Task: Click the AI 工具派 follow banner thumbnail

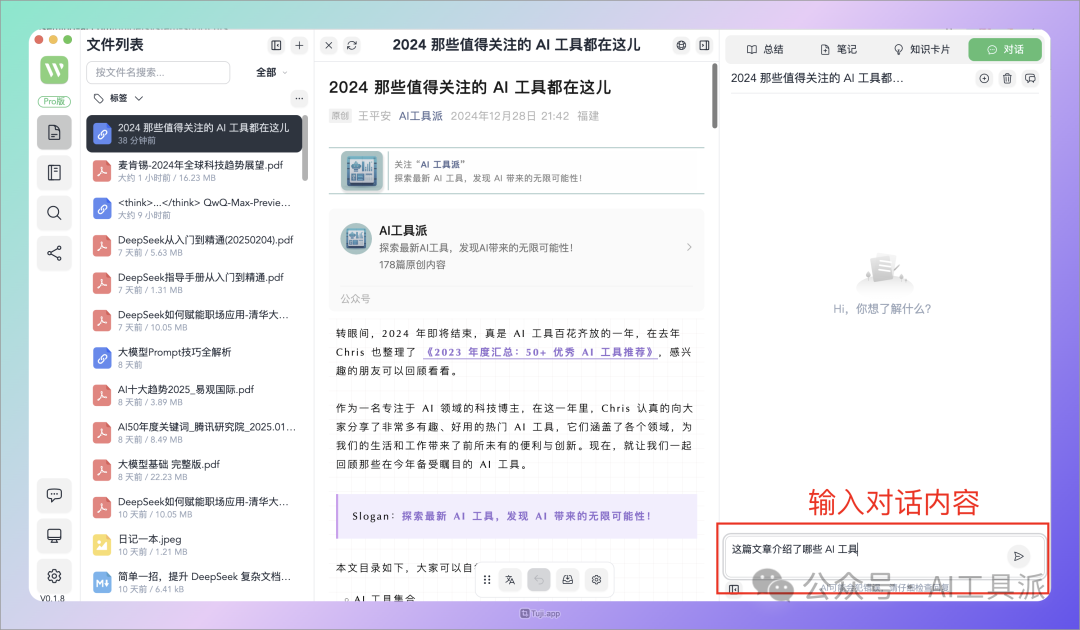Action: point(362,171)
